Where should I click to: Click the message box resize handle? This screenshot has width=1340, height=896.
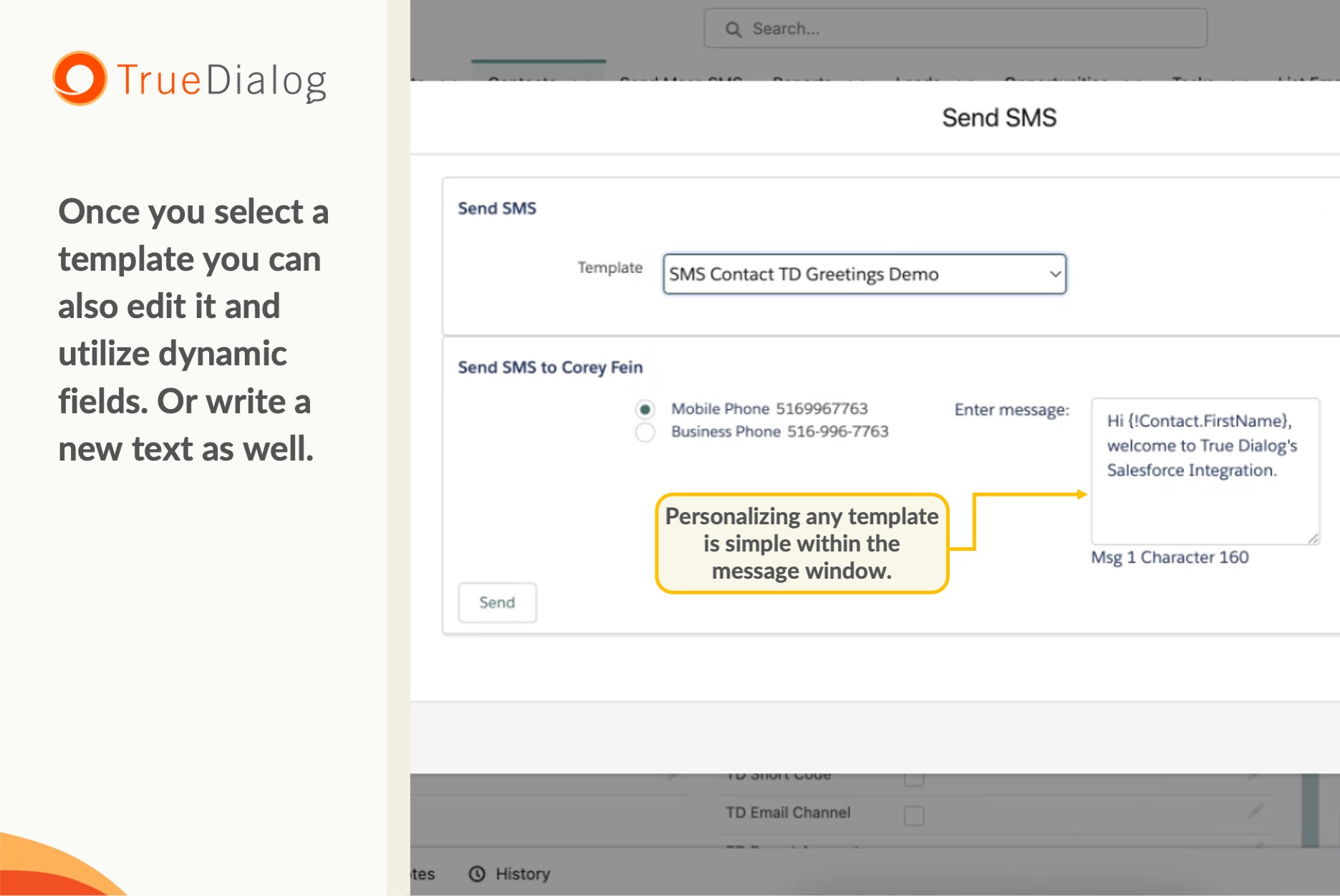1313,539
